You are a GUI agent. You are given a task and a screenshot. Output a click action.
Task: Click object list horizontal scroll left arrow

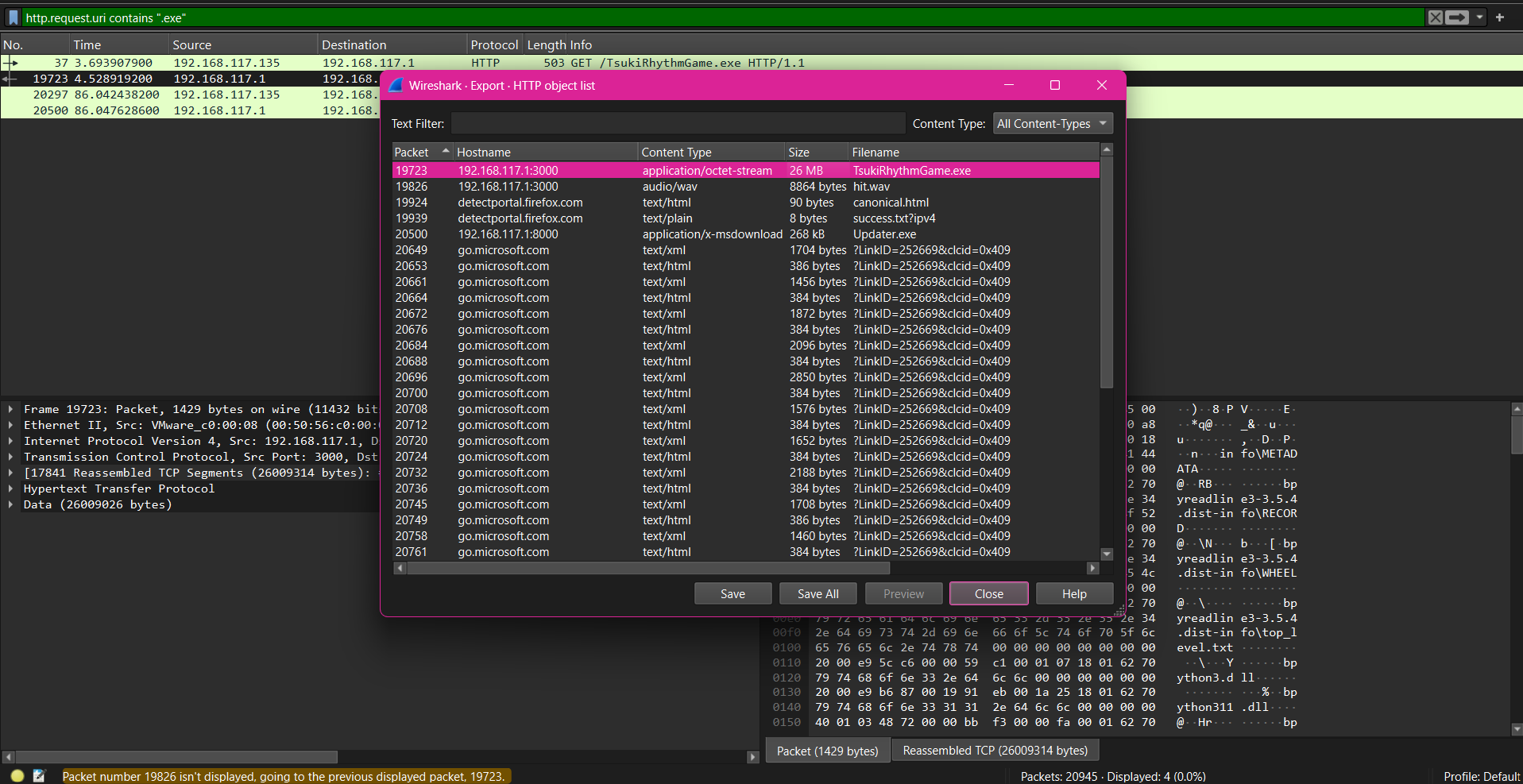400,568
